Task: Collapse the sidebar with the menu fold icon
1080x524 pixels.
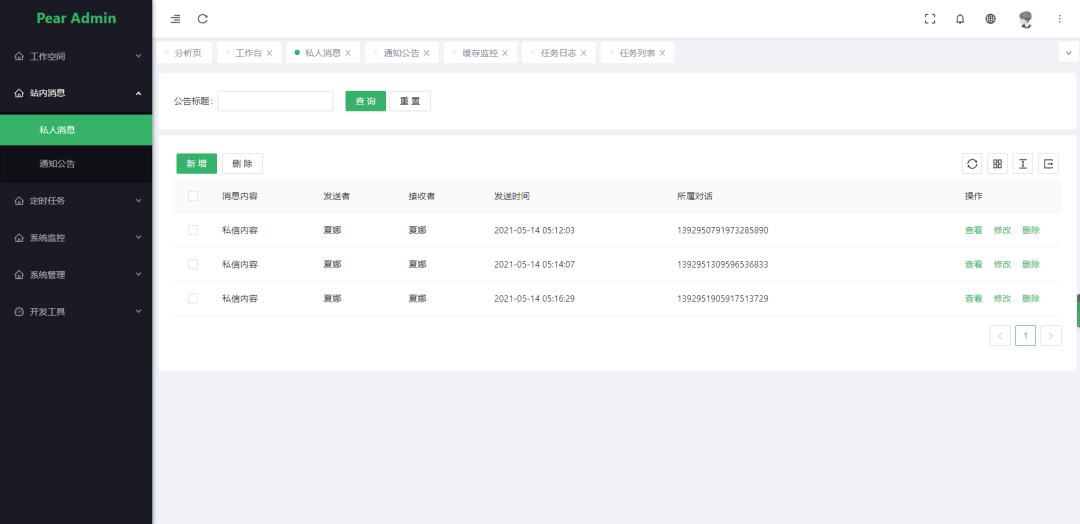Action: tap(176, 19)
